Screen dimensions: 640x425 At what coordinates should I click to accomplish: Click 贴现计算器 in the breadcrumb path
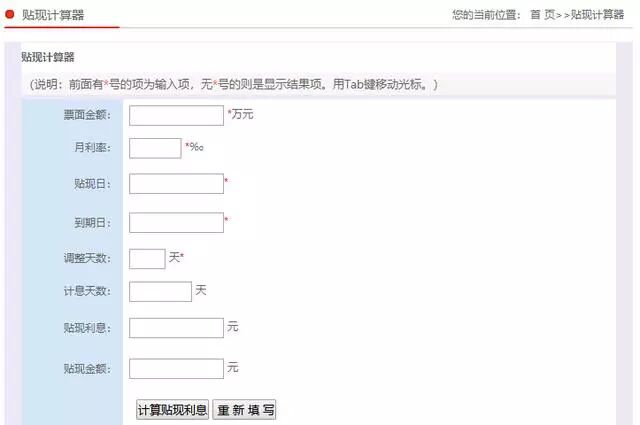[x=597, y=15]
